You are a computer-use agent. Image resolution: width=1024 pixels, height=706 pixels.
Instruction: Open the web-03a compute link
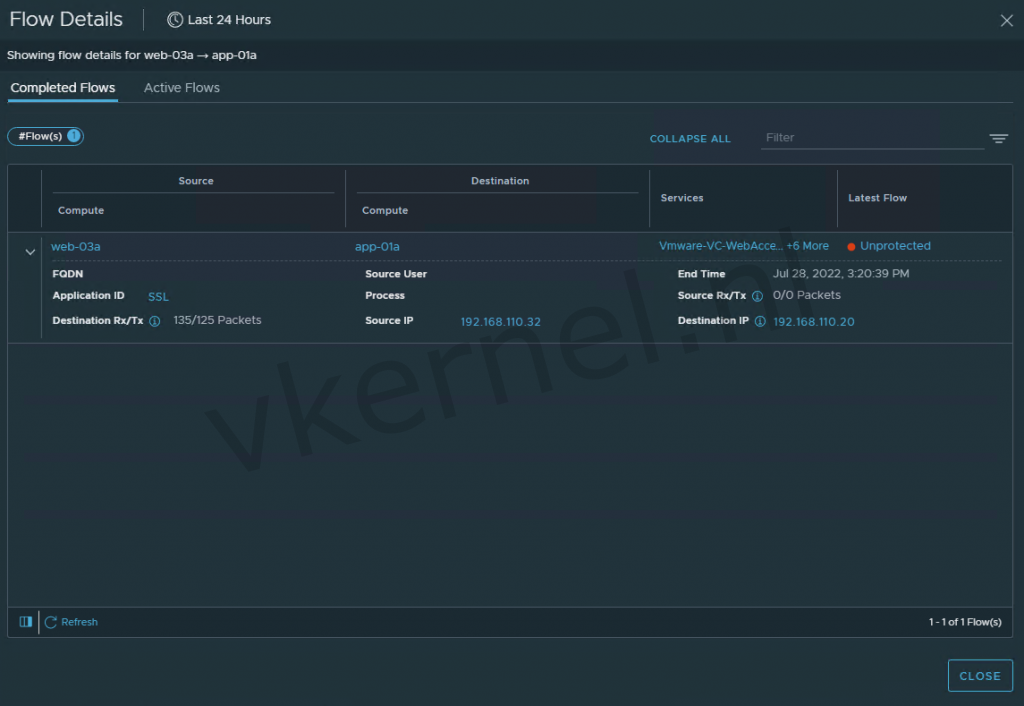(x=75, y=246)
